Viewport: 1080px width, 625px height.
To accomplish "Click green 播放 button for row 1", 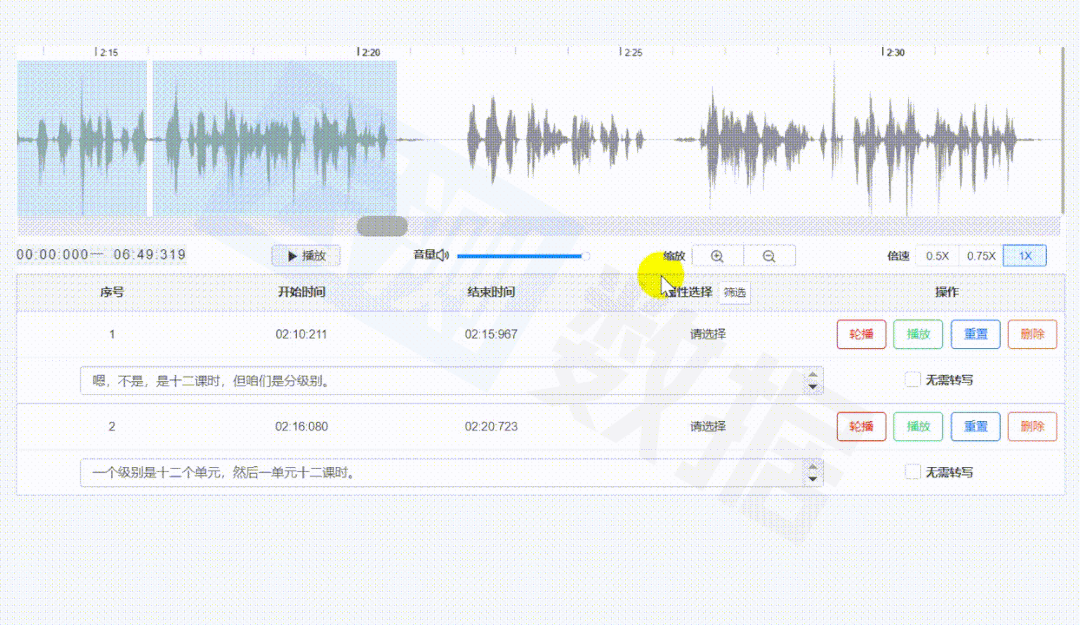I will tap(918, 334).
